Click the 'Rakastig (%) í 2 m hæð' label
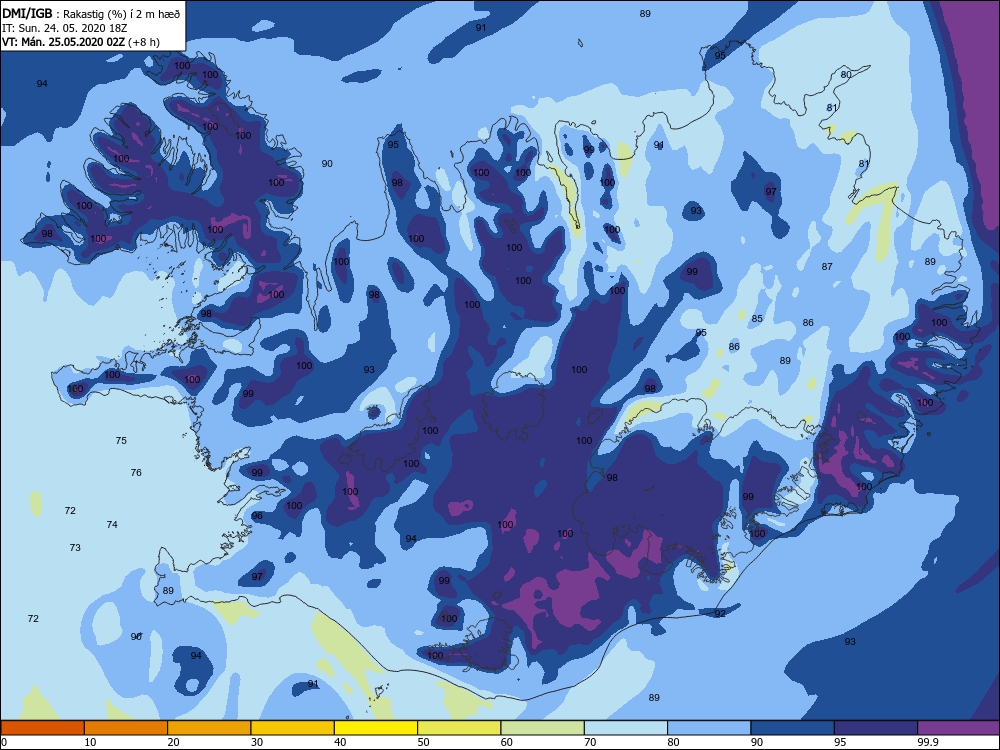Screen dimensions: 1000x750 [121, 13]
